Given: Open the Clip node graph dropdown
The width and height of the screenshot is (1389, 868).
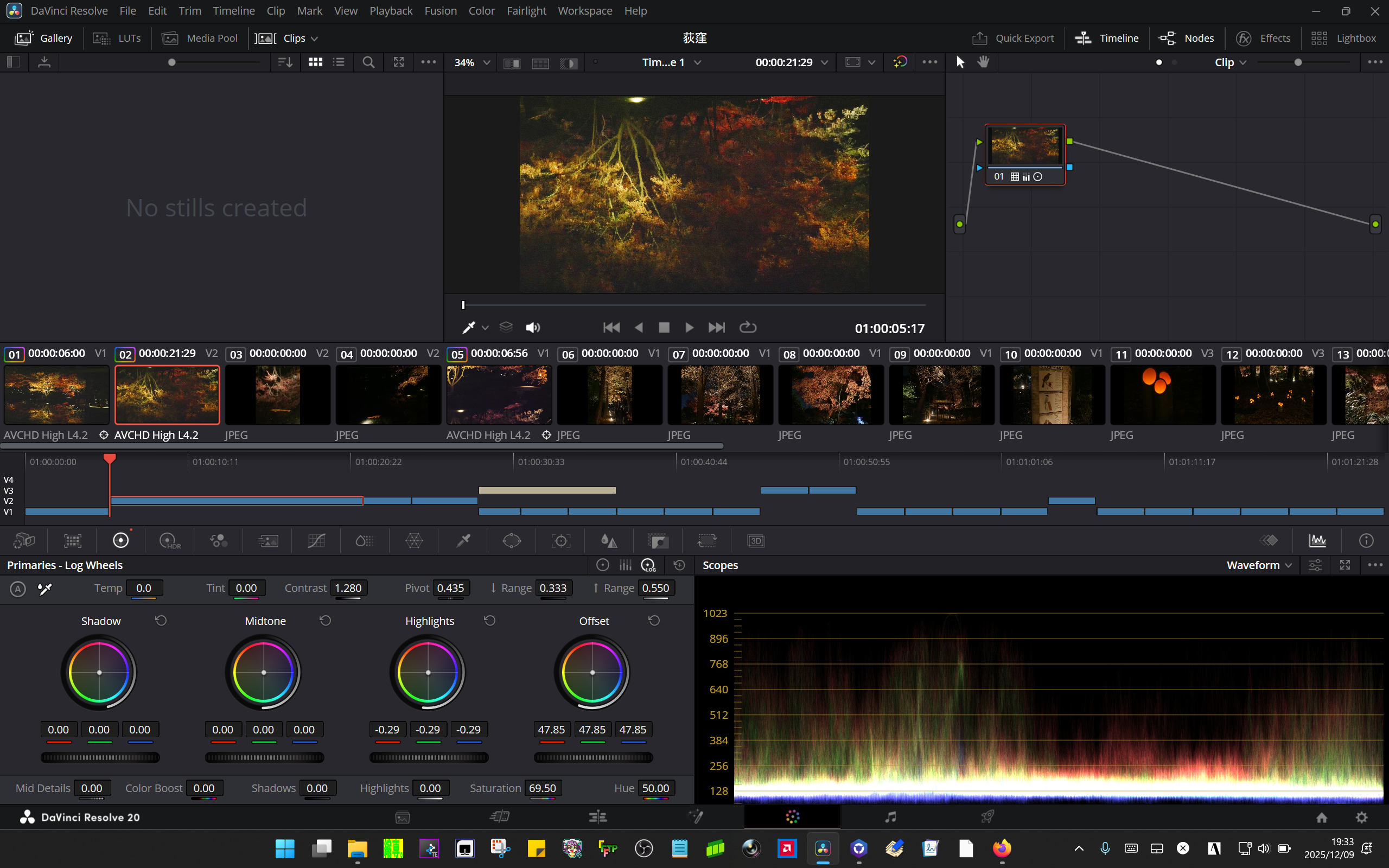Looking at the screenshot, I should pos(1230,62).
